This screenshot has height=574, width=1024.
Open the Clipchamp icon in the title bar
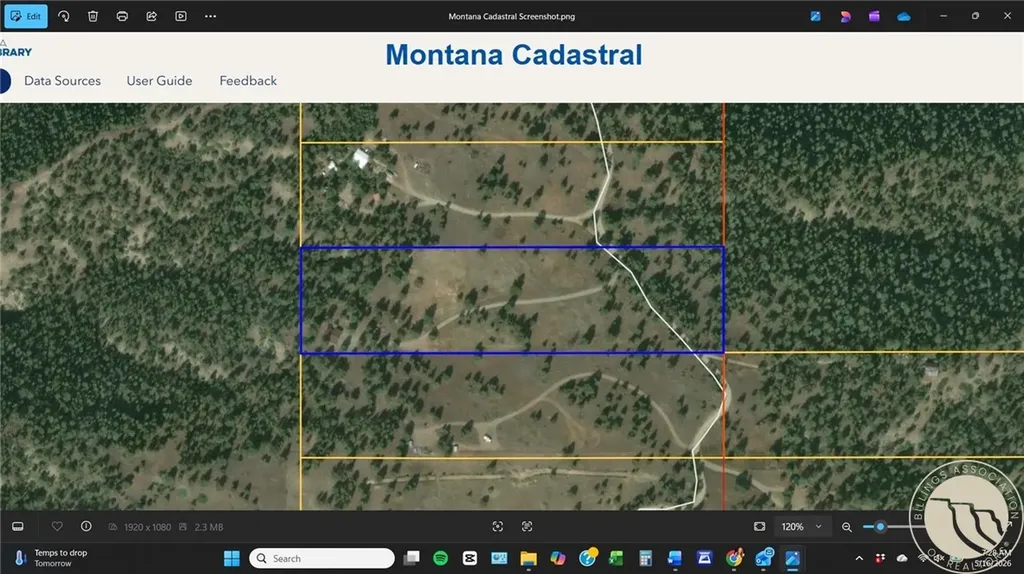(x=874, y=16)
